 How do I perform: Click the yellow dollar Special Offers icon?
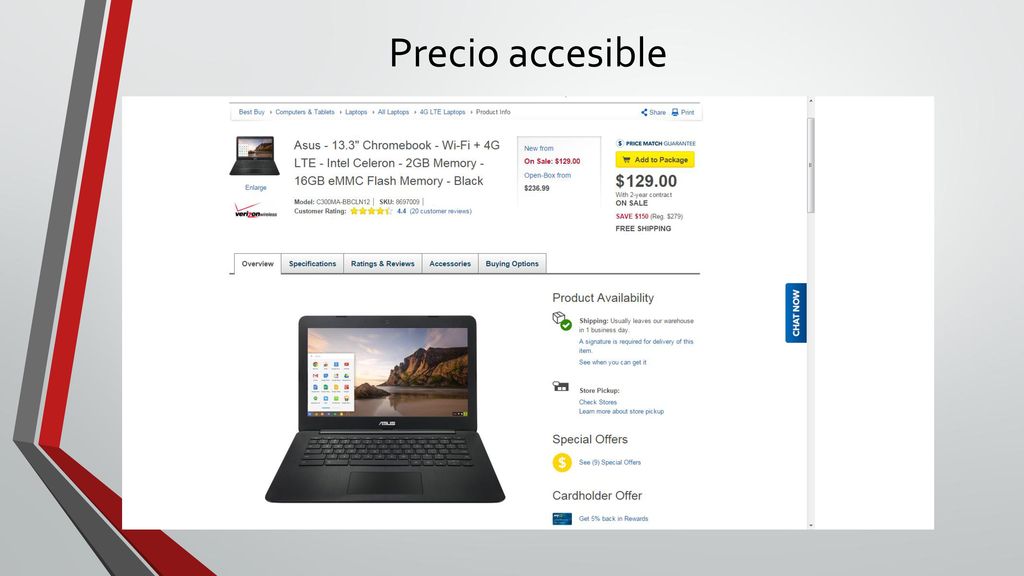[x=562, y=462]
